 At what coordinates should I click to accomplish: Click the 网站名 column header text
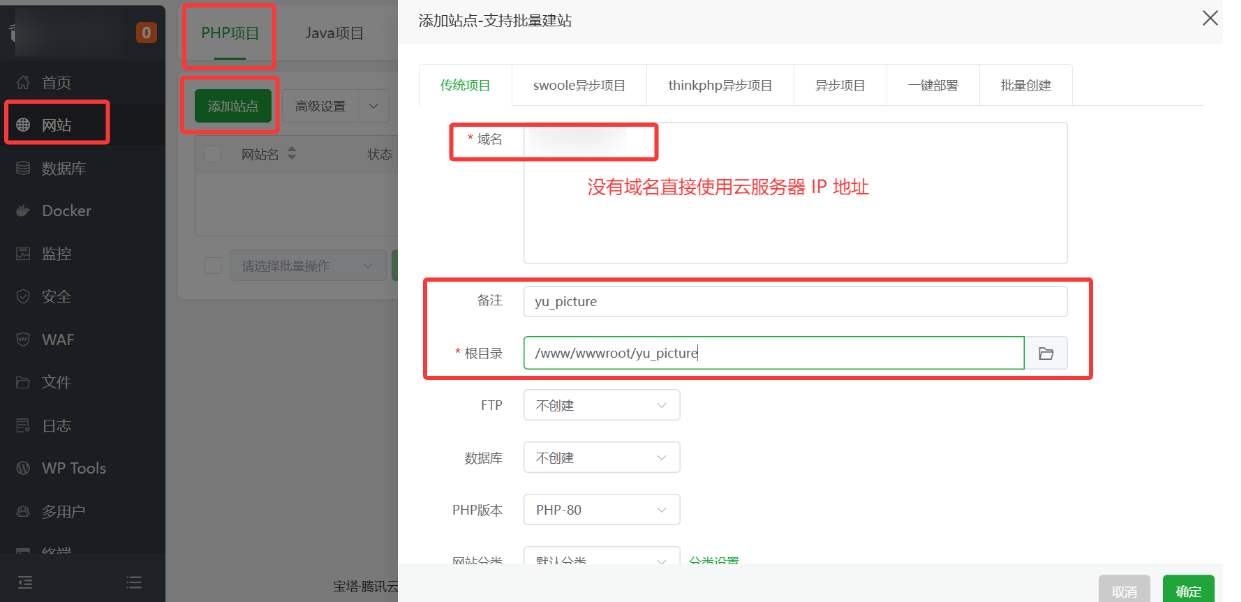click(261, 154)
